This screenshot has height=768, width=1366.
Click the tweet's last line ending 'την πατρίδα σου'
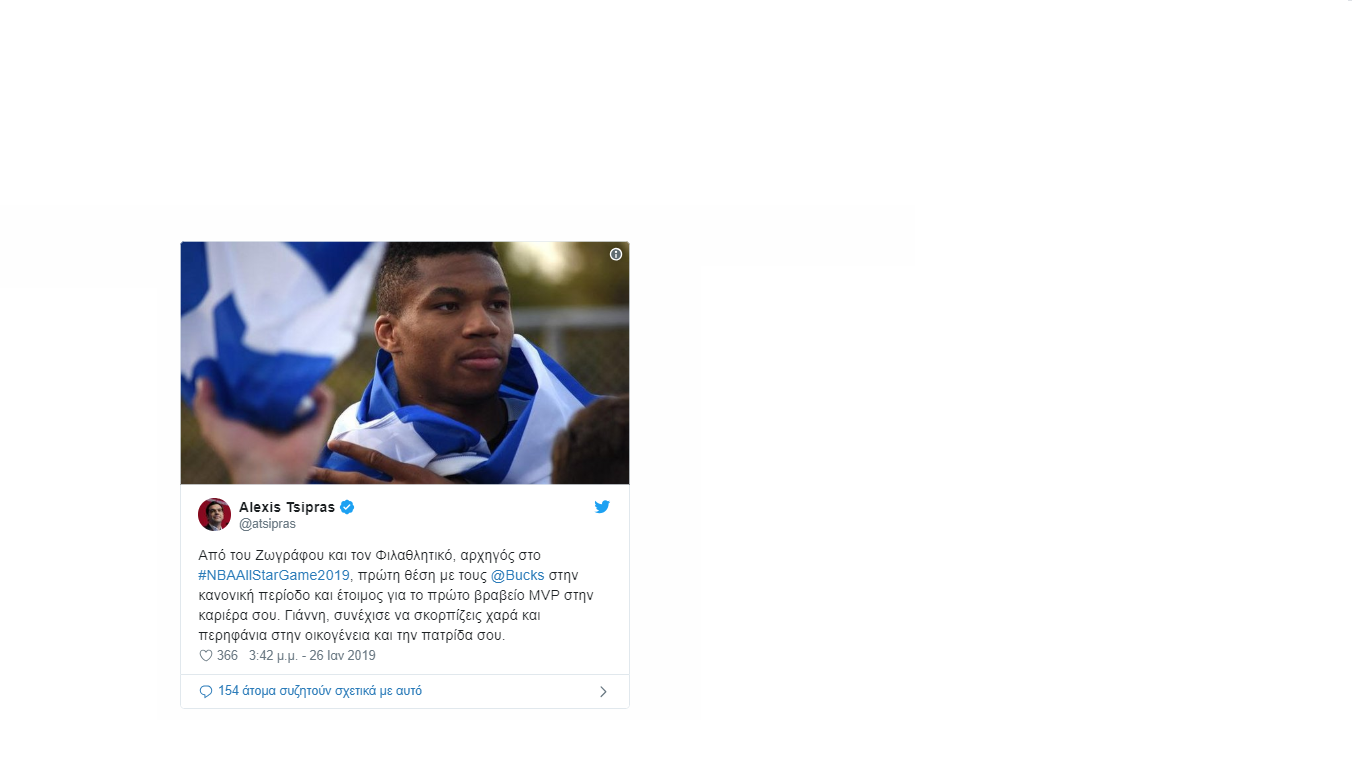(352, 635)
